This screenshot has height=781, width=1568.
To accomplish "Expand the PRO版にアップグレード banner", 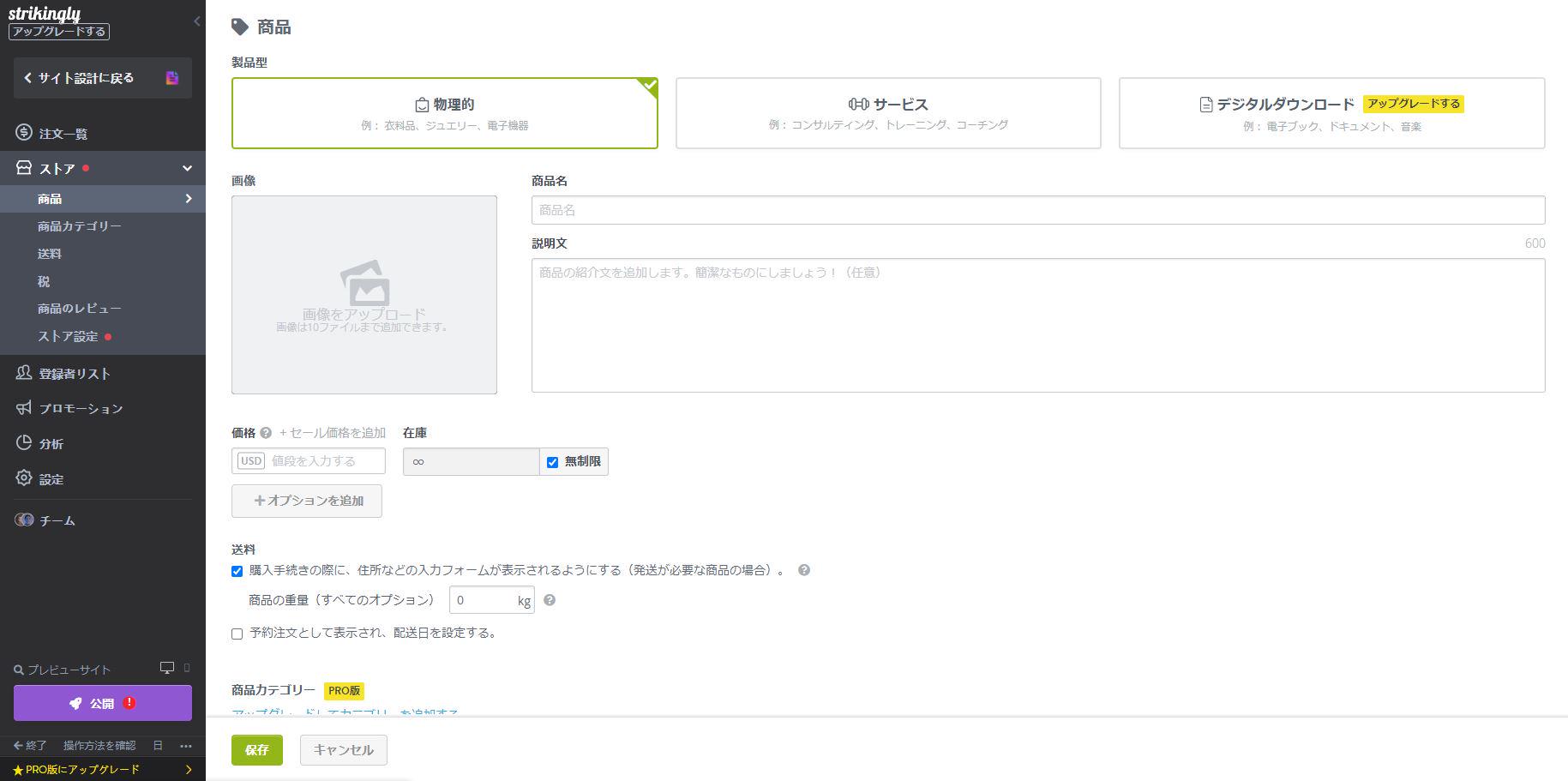I will pos(189,770).
